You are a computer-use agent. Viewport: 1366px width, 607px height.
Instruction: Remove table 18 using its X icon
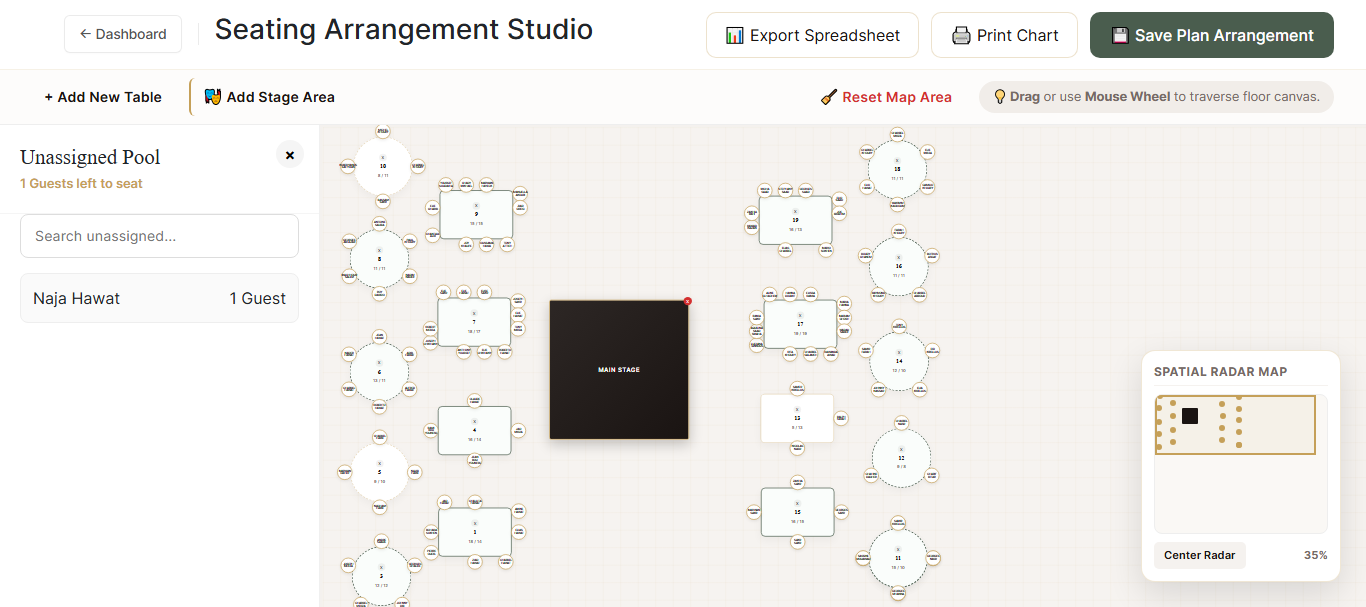(897, 160)
